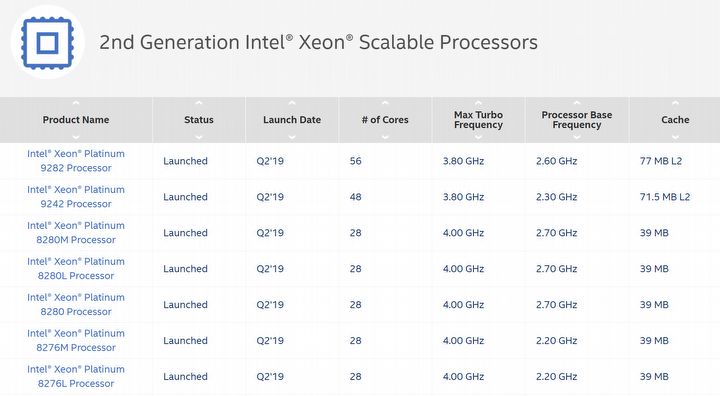Viewport: 720px width, 396px height.
Task: Click the Launch Date column header
Action: tap(292, 120)
